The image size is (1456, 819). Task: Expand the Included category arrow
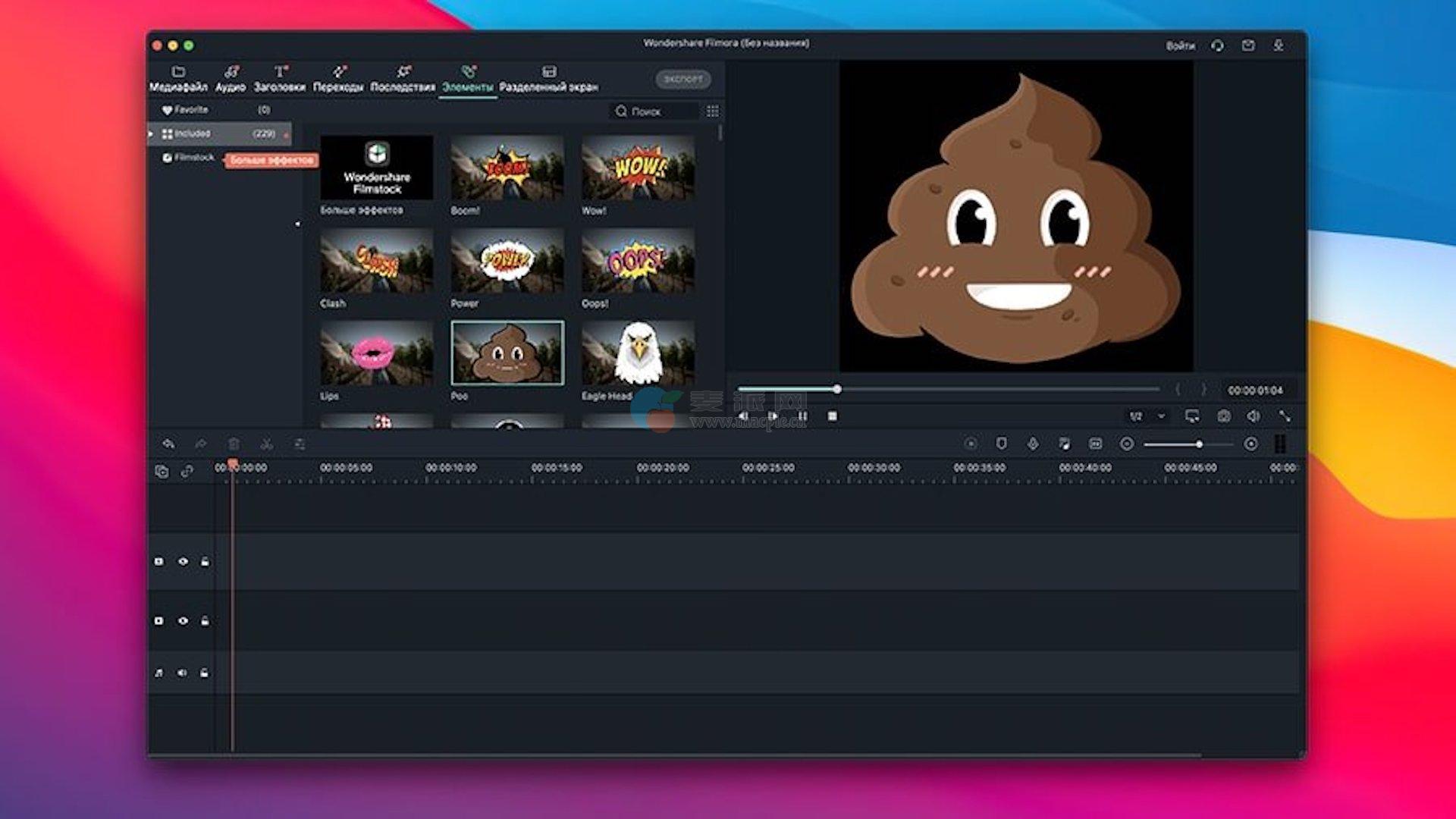click(151, 134)
